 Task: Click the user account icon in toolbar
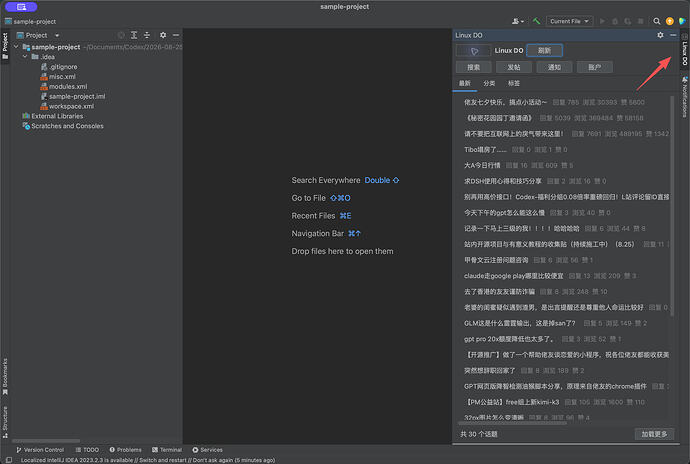518,21
